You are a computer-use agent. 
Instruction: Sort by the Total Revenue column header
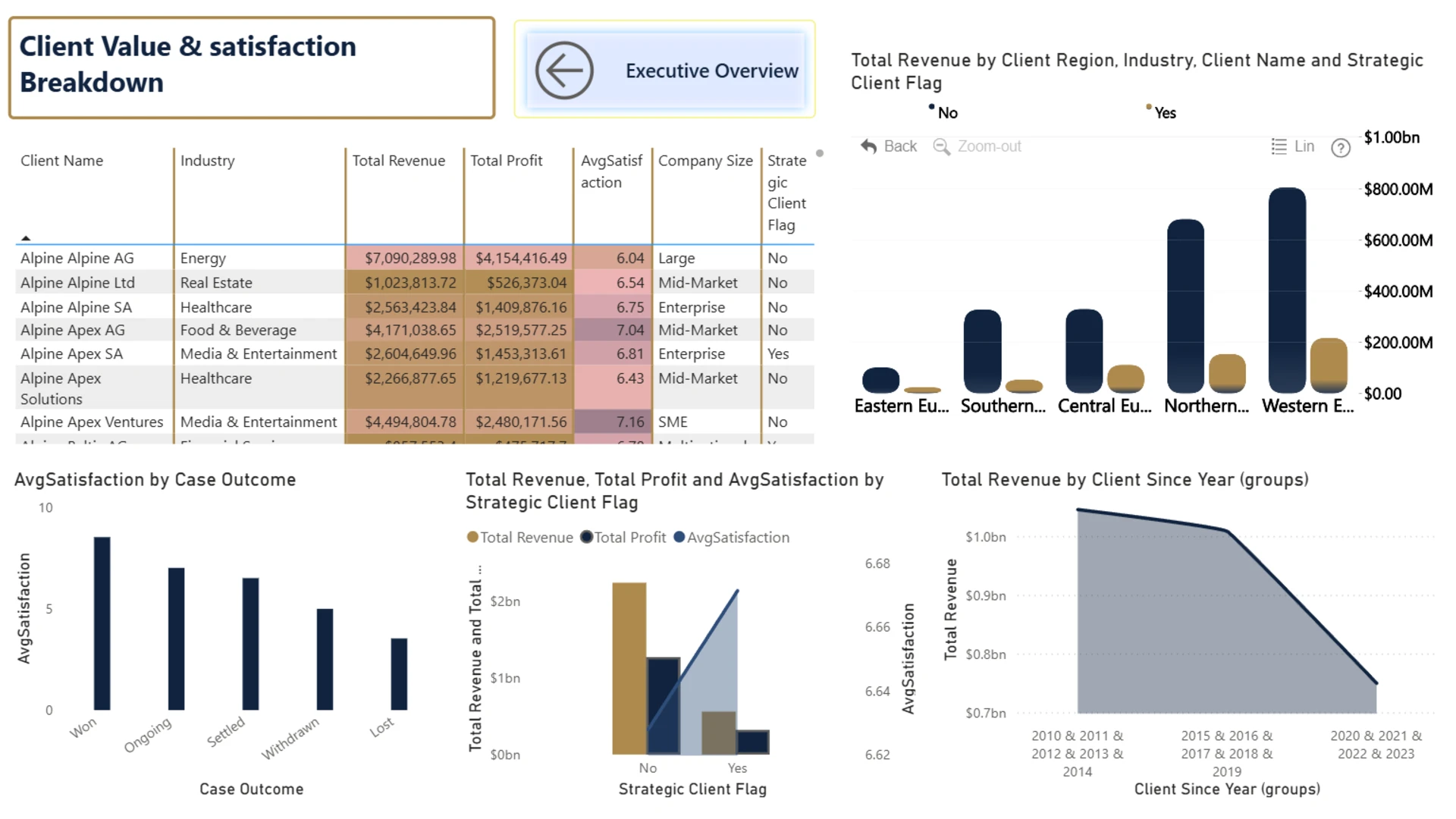[399, 161]
